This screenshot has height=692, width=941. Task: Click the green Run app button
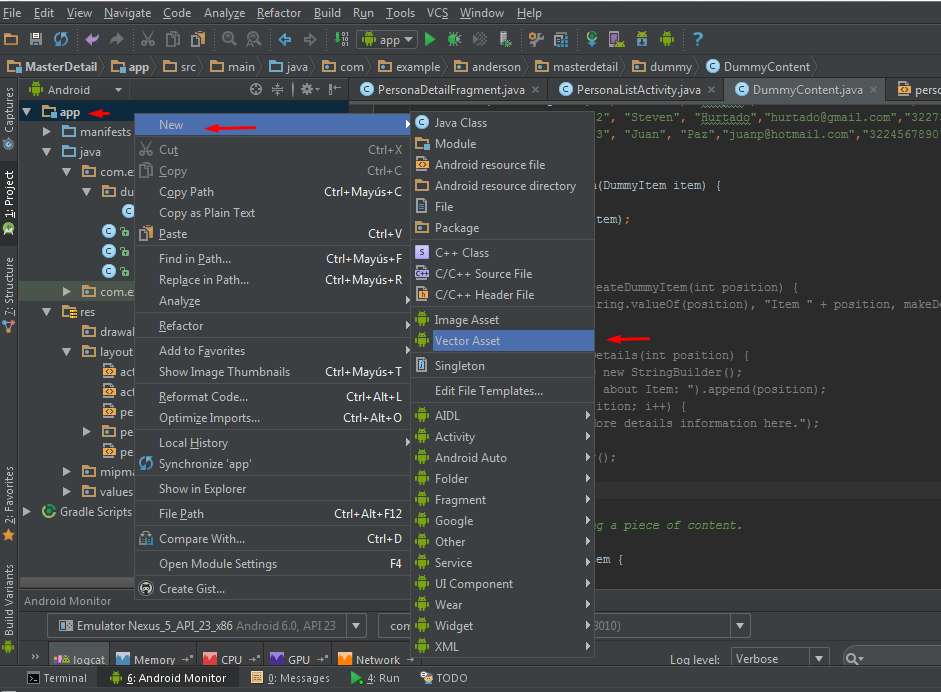(430, 40)
